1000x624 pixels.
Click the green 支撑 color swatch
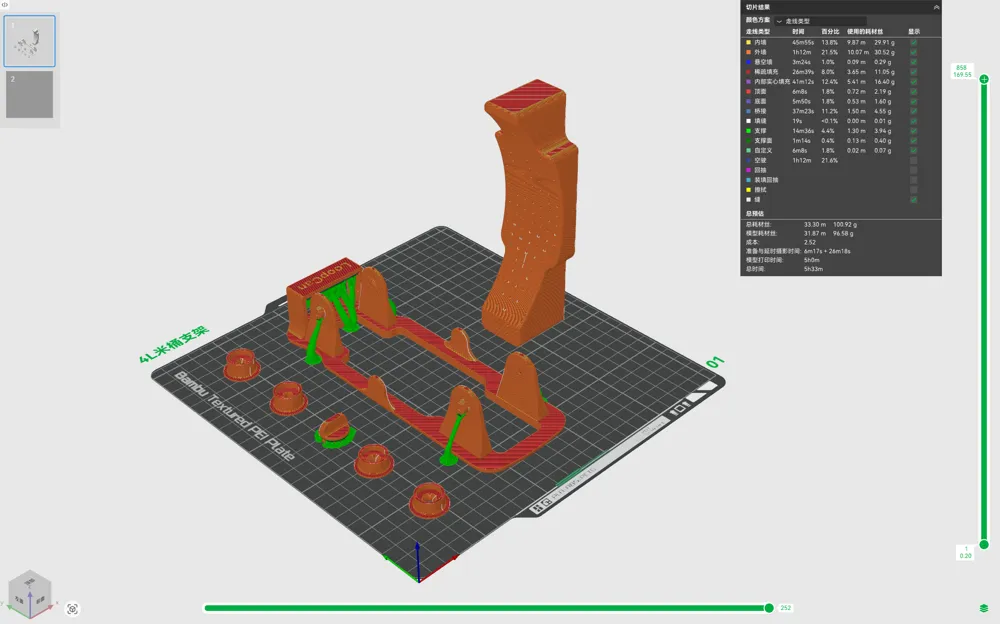pyautogui.click(x=749, y=131)
